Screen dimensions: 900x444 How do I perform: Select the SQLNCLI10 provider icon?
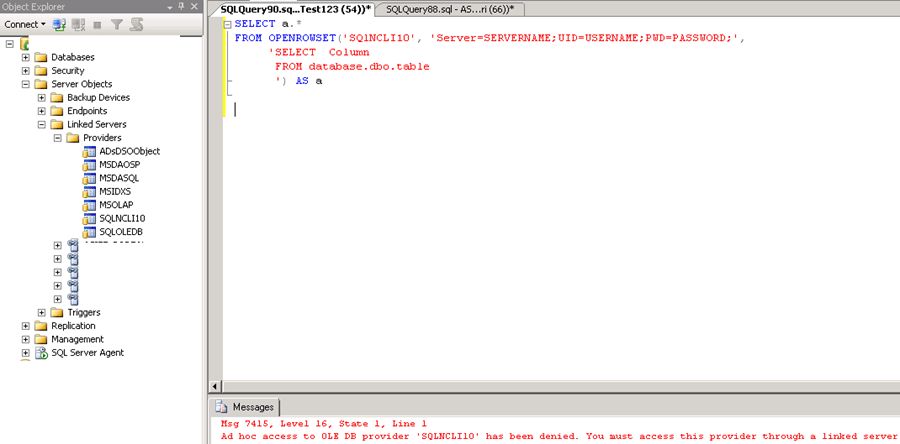pyautogui.click(x=89, y=219)
